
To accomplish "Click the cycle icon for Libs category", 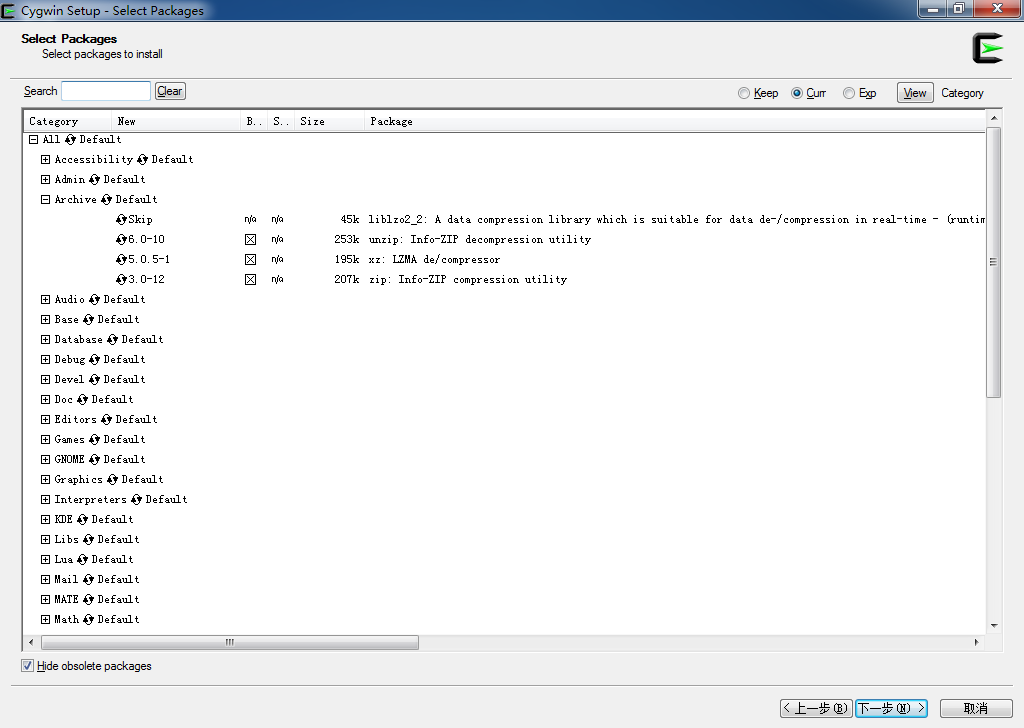I will (88, 540).
